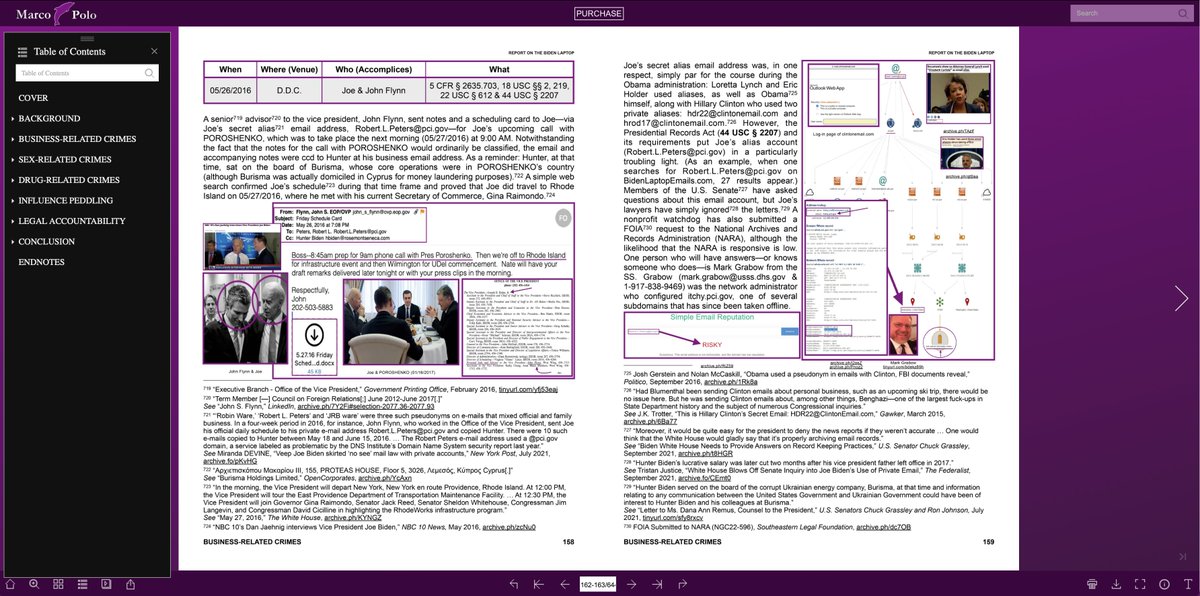Image resolution: width=1200 pixels, height=596 pixels.
Task: Open the thumbnails grid view
Action: (x=58, y=583)
